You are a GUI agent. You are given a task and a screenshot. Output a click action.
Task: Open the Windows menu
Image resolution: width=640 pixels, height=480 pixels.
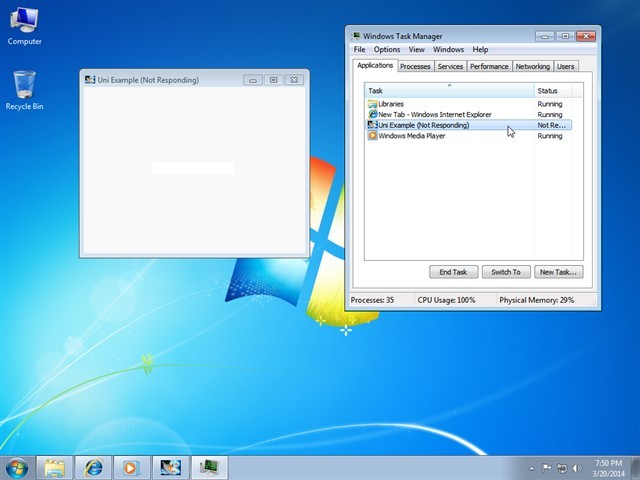click(x=448, y=49)
